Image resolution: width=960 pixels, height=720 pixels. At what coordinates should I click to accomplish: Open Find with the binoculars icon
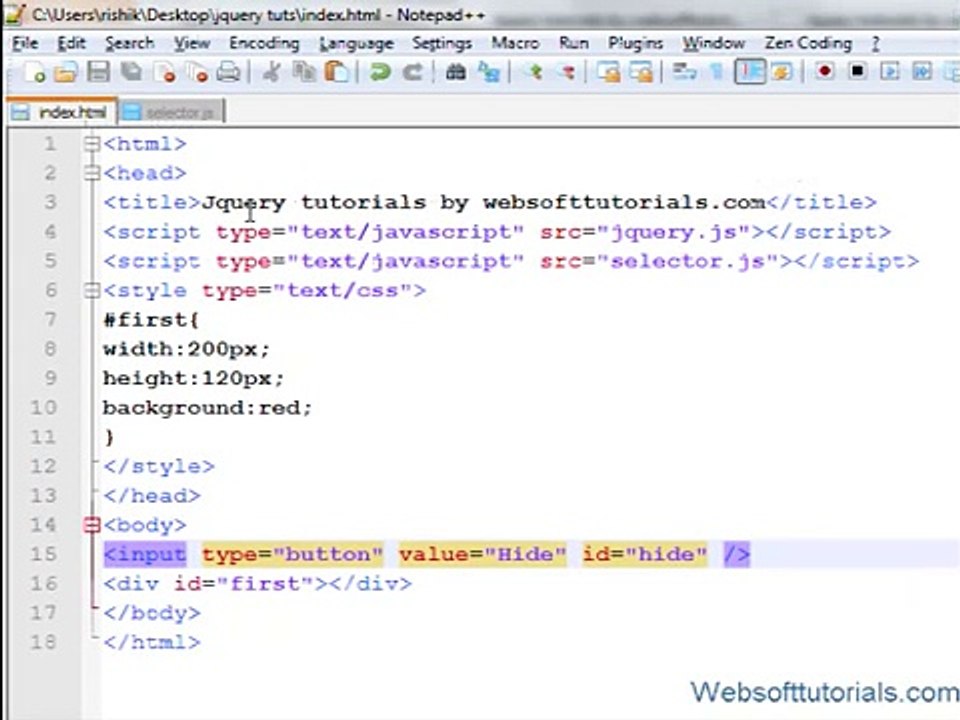click(456, 73)
